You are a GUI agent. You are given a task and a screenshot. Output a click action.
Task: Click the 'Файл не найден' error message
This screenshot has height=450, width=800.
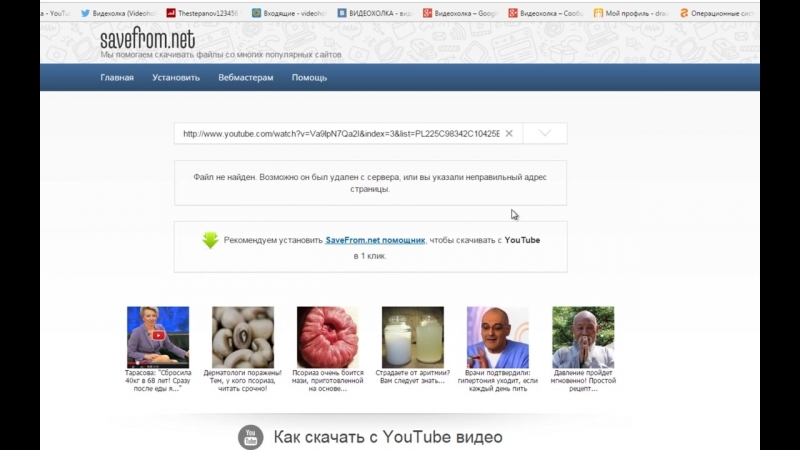click(370, 183)
